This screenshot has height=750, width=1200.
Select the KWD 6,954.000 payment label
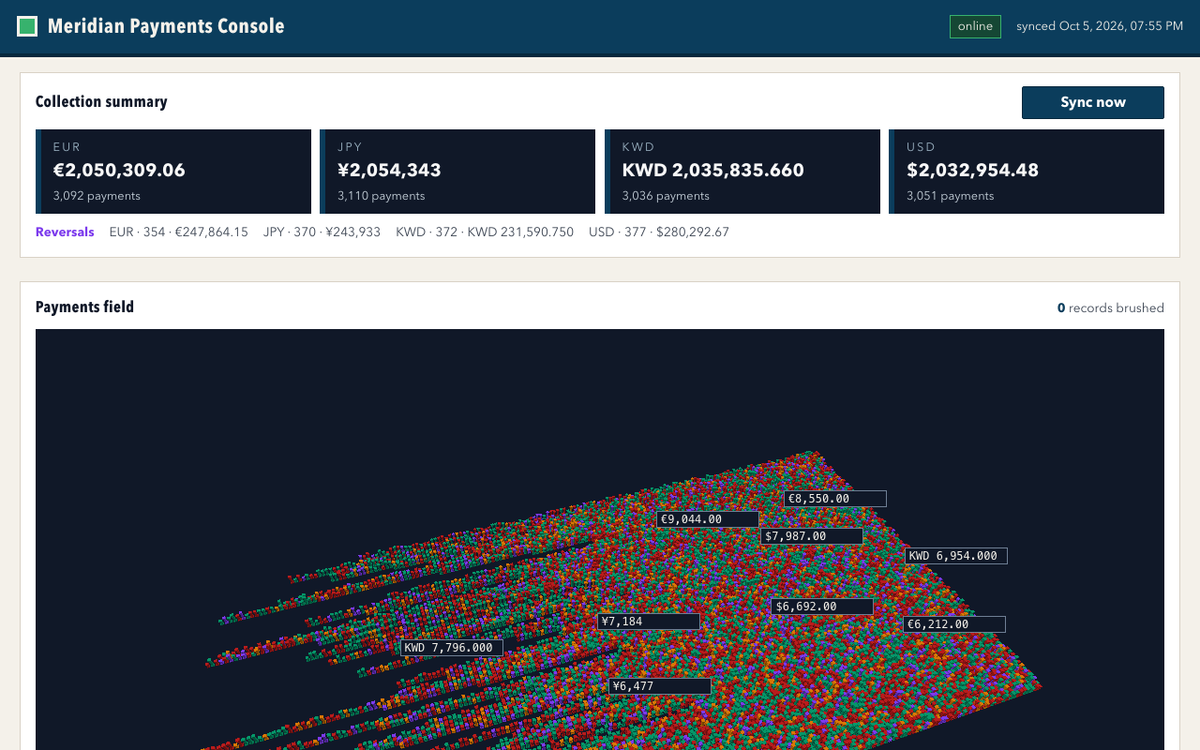(x=956, y=556)
